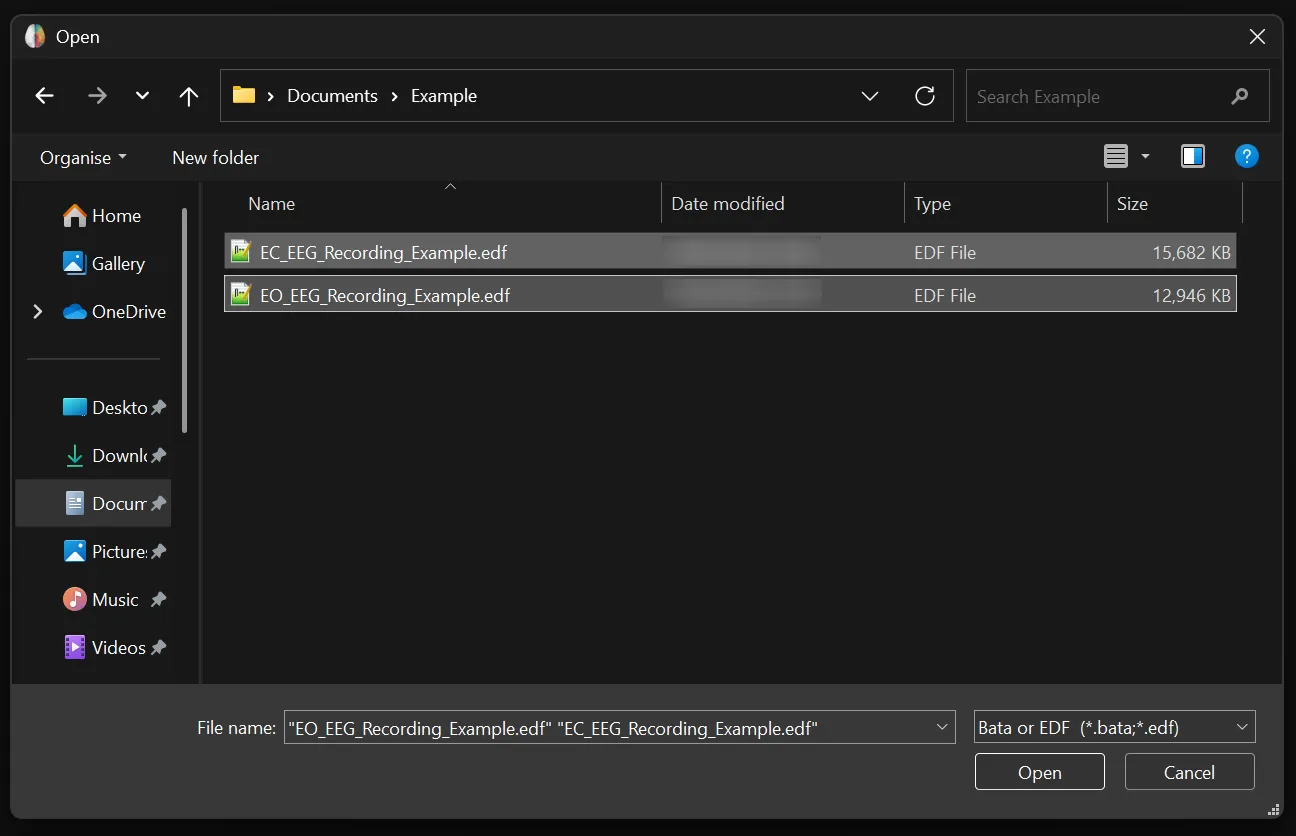
Task: Click the magnifier search icon
Action: (1240, 96)
